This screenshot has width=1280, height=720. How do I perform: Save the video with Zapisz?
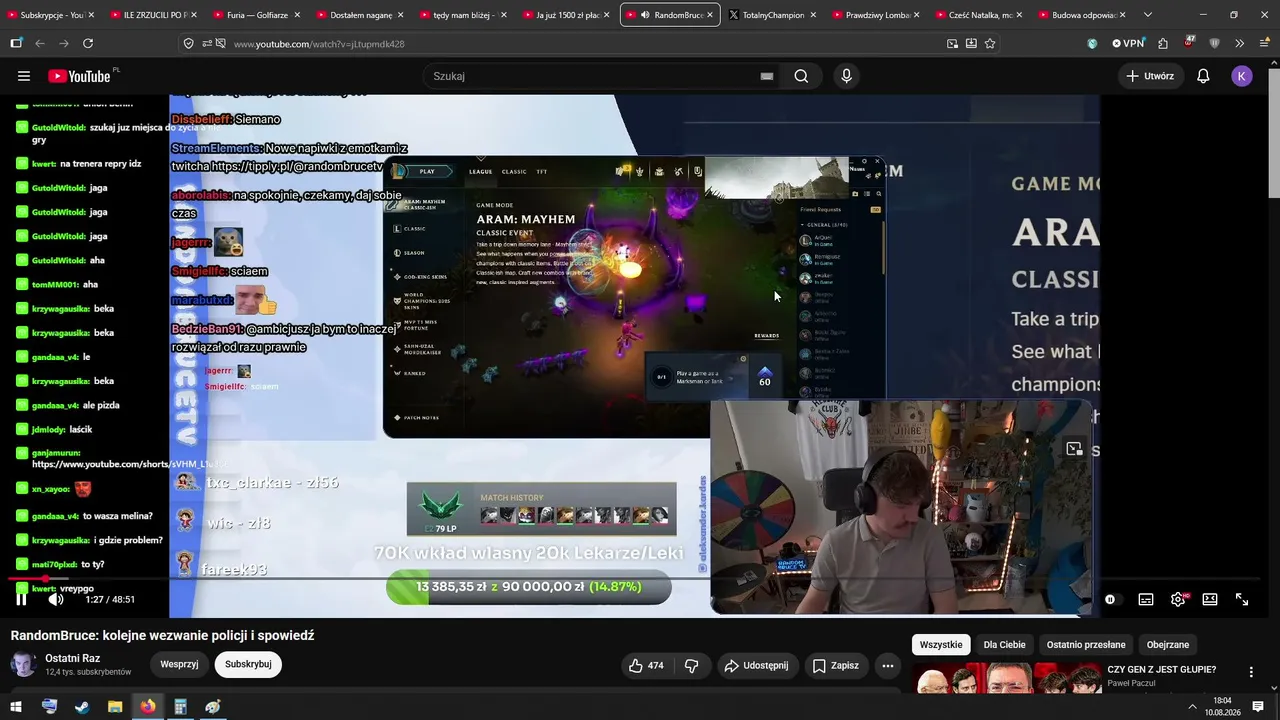pos(835,665)
